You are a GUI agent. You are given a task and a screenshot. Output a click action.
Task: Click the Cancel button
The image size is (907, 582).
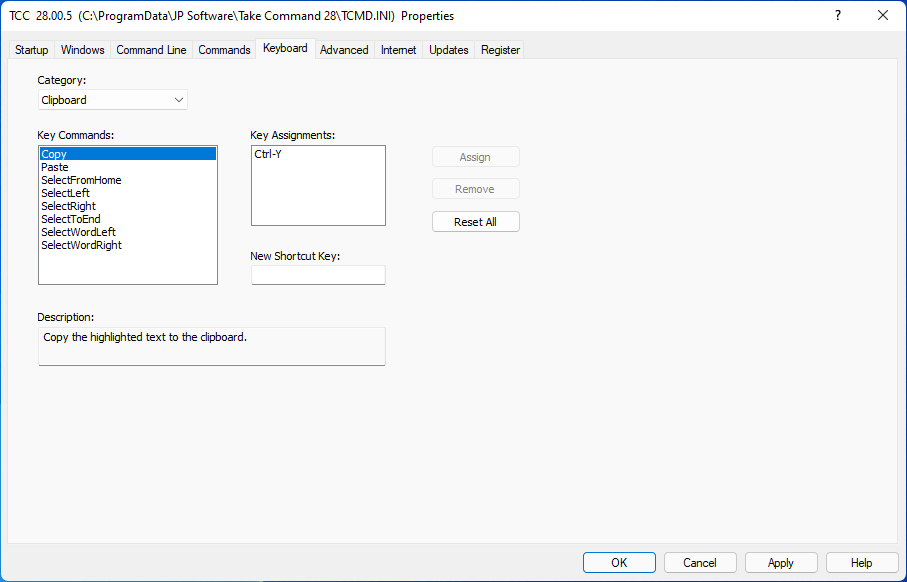click(x=700, y=562)
